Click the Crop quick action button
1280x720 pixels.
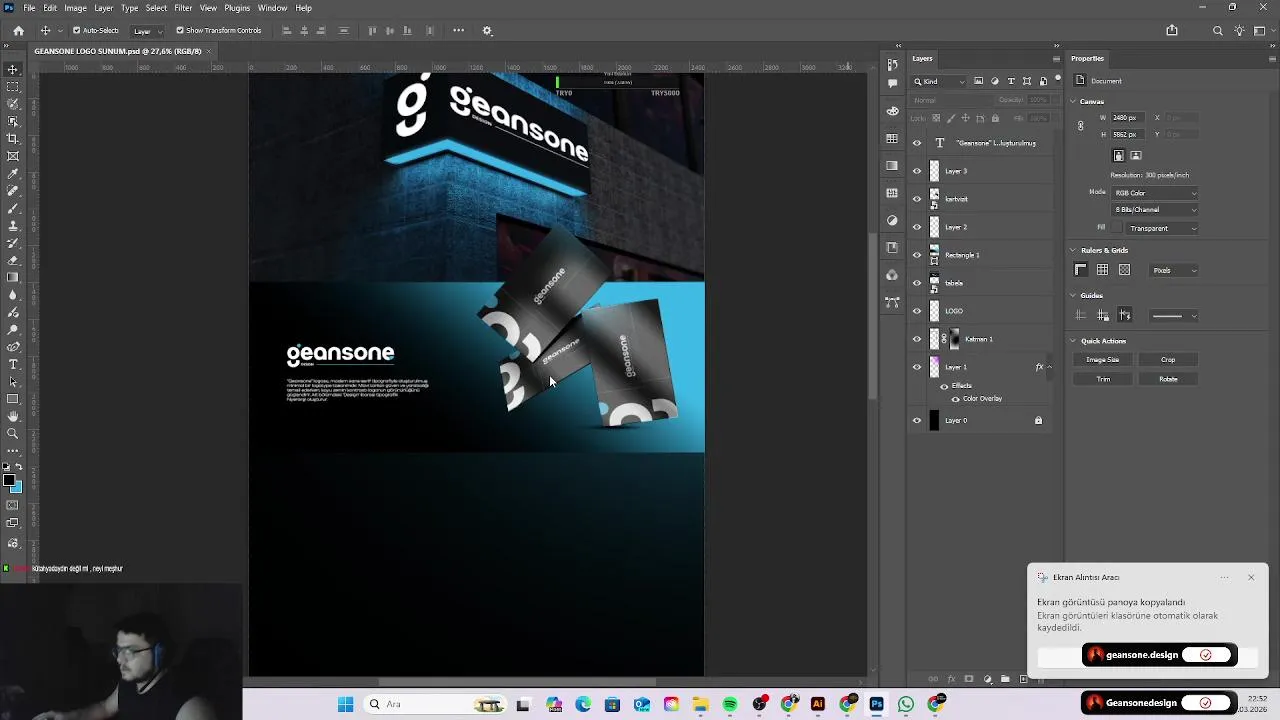point(1168,359)
